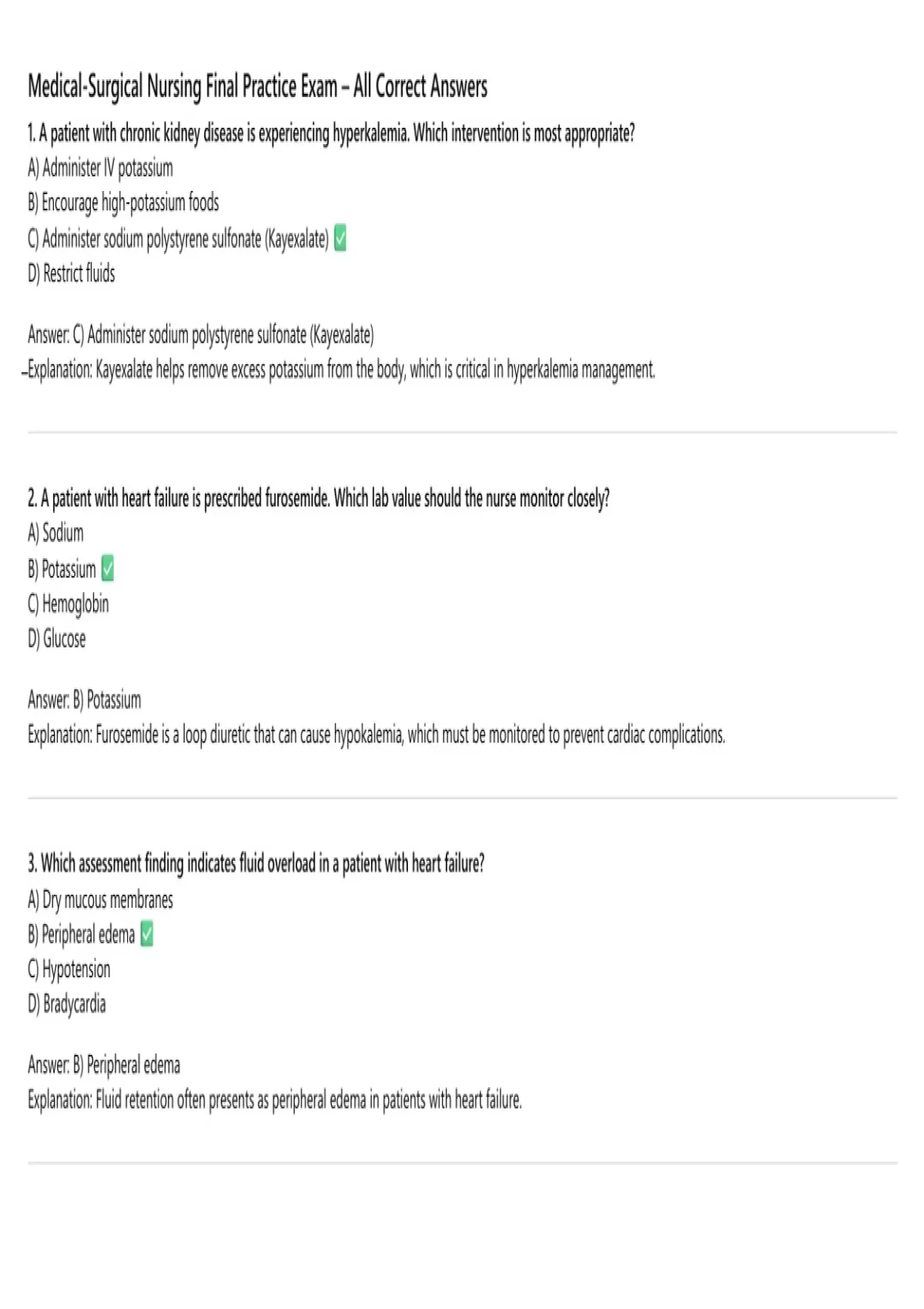
Task: Click question 1 text about hyperkalemia
Action: [332, 133]
